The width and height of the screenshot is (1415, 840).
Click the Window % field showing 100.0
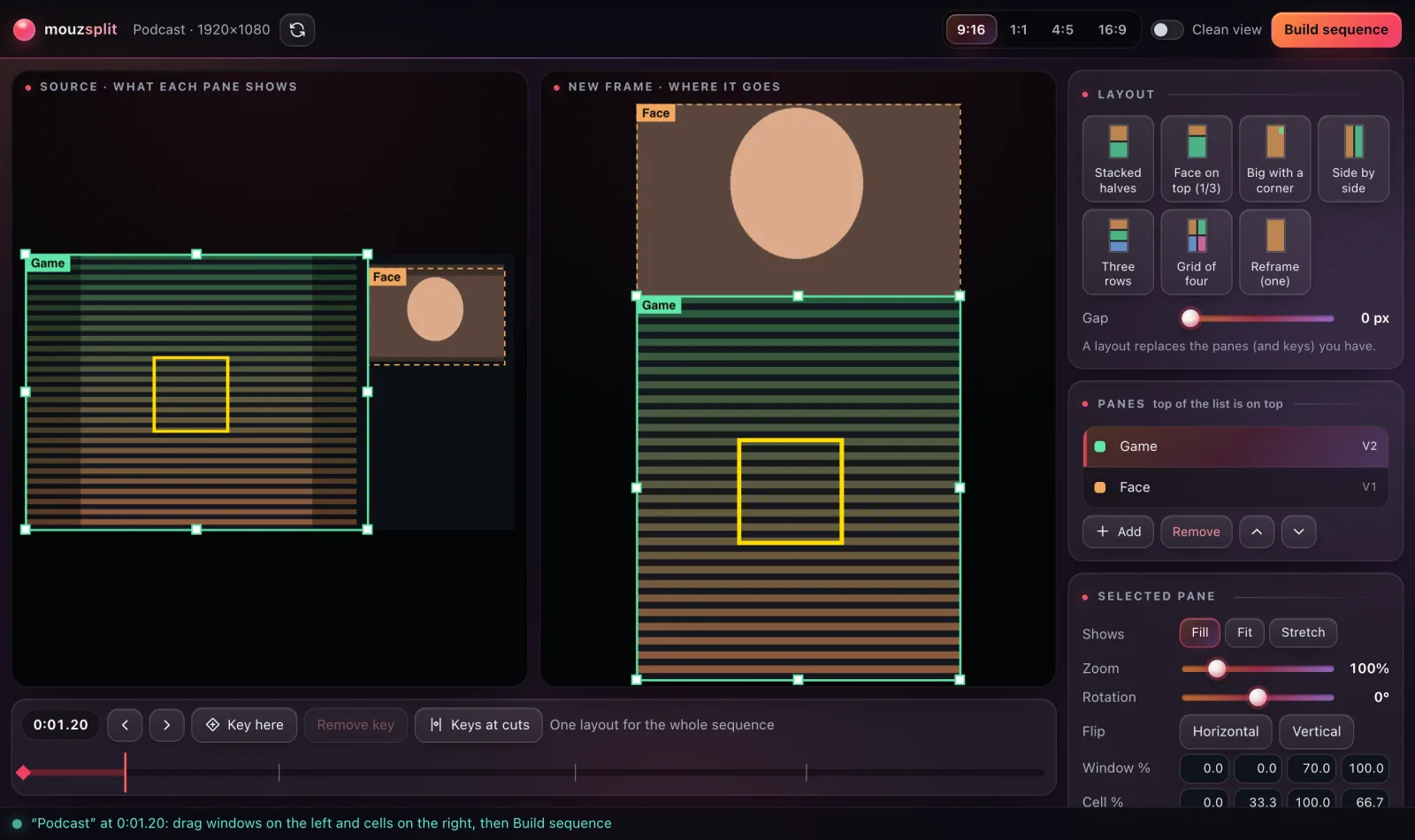coord(1365,768)
